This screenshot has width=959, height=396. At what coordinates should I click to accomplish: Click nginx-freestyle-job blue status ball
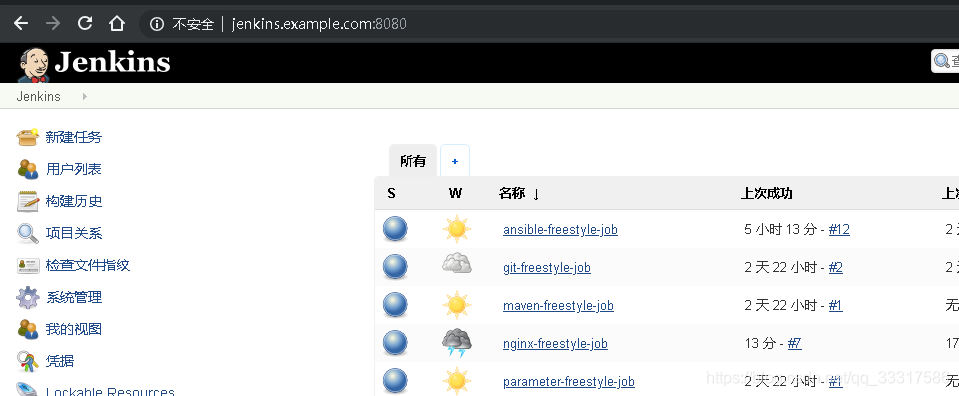coord(395,343)
